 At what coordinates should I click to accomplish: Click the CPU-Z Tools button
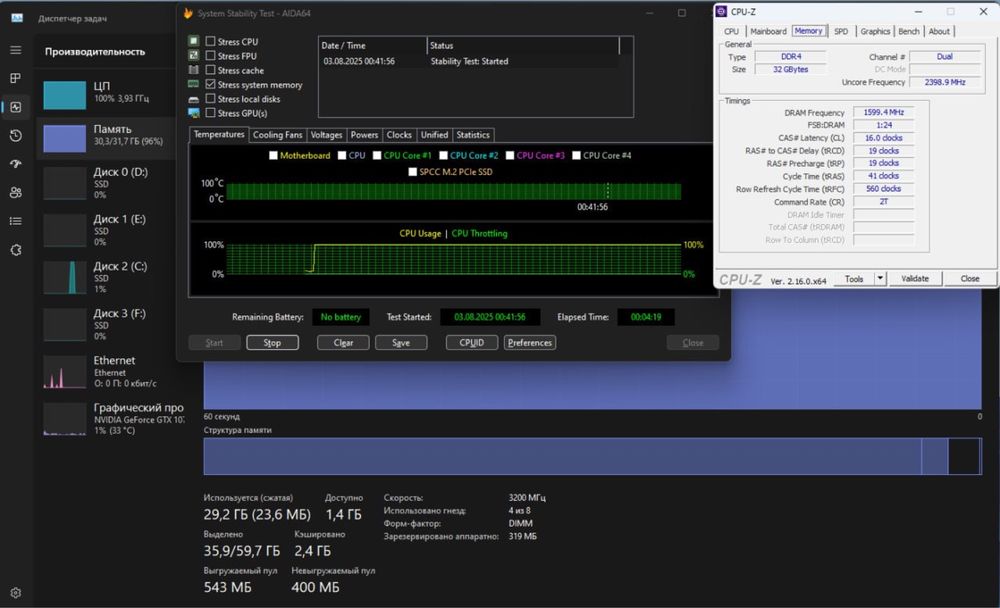coord(855,278)
